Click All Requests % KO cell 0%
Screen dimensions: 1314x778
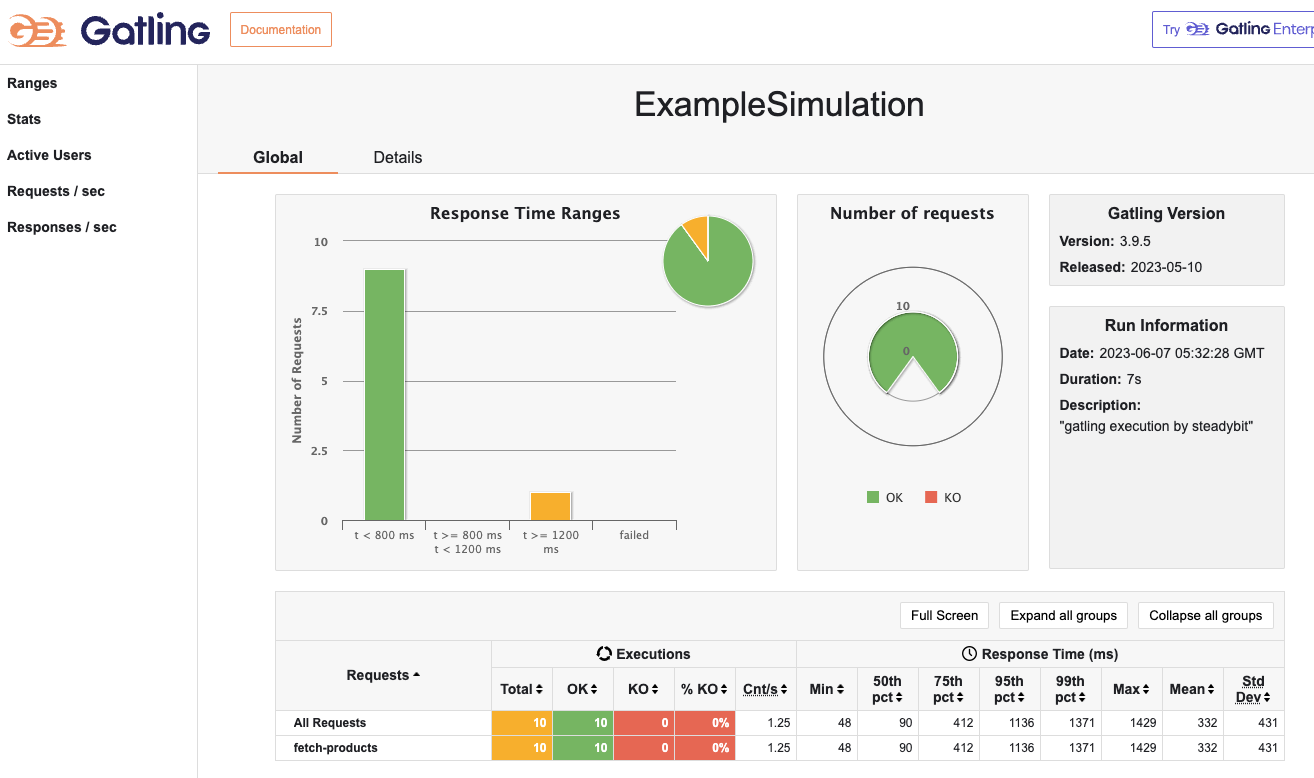pyautogui.click(x=705, y=723)
